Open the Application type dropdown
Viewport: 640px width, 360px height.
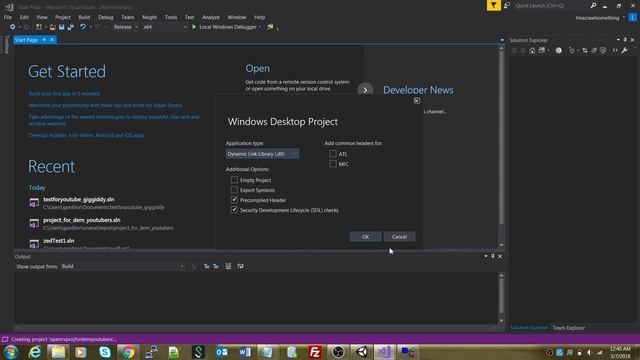[x=262, y=154]
